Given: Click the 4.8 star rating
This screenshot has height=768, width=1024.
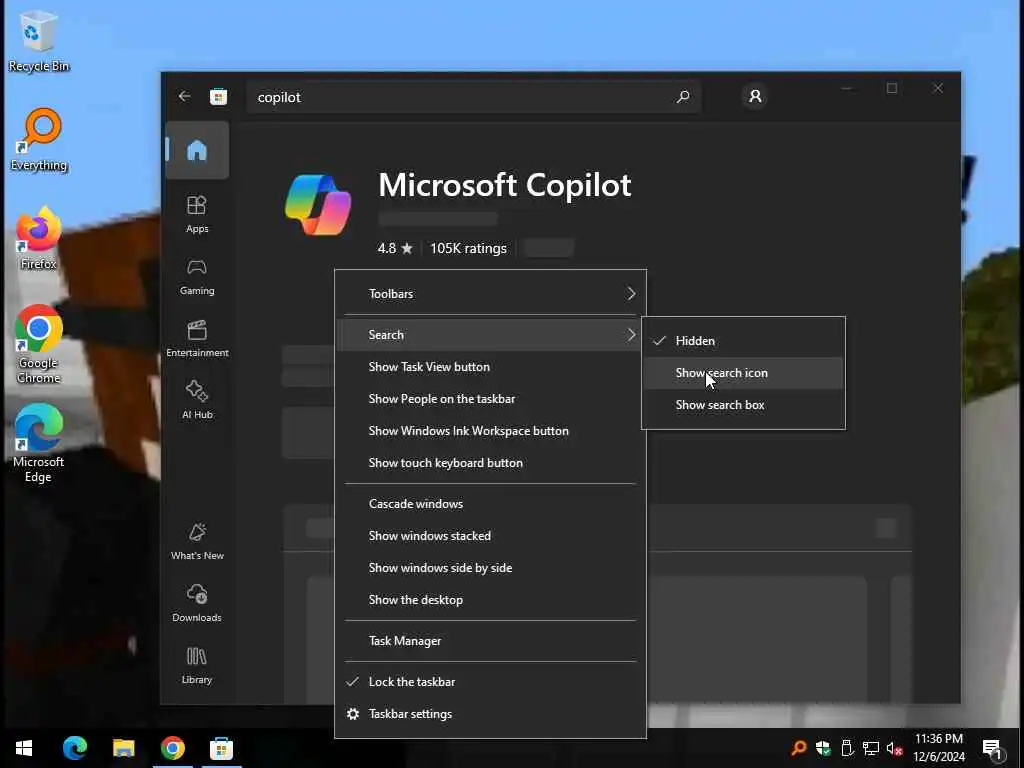Looking at the screenshot, I should pos(395,248).
